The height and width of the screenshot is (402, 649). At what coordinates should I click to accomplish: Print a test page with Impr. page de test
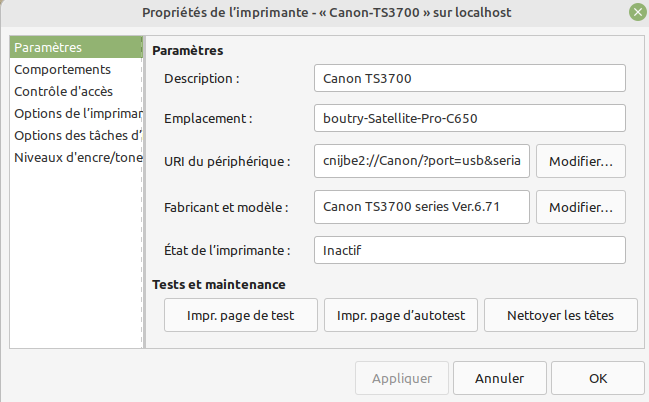pos(241,315)
